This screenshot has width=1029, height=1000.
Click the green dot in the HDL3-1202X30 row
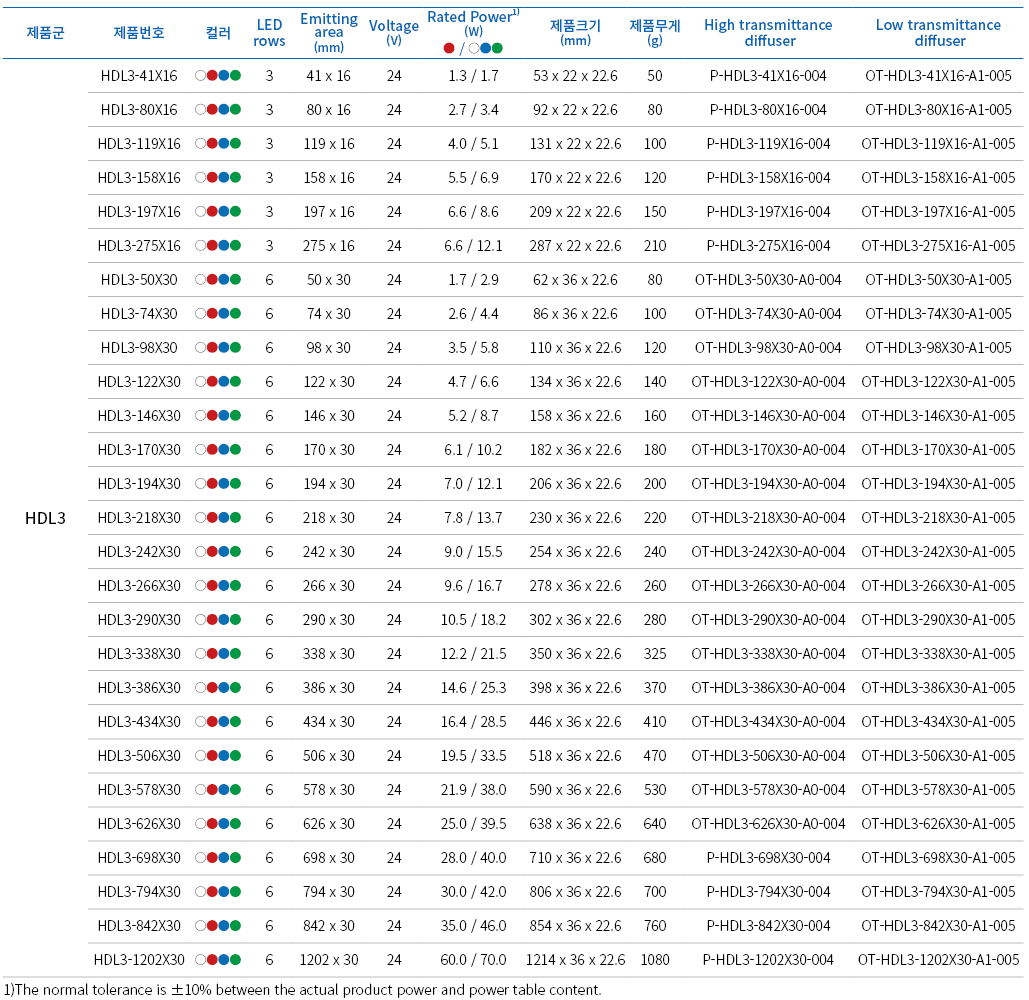tap(235, 960)
